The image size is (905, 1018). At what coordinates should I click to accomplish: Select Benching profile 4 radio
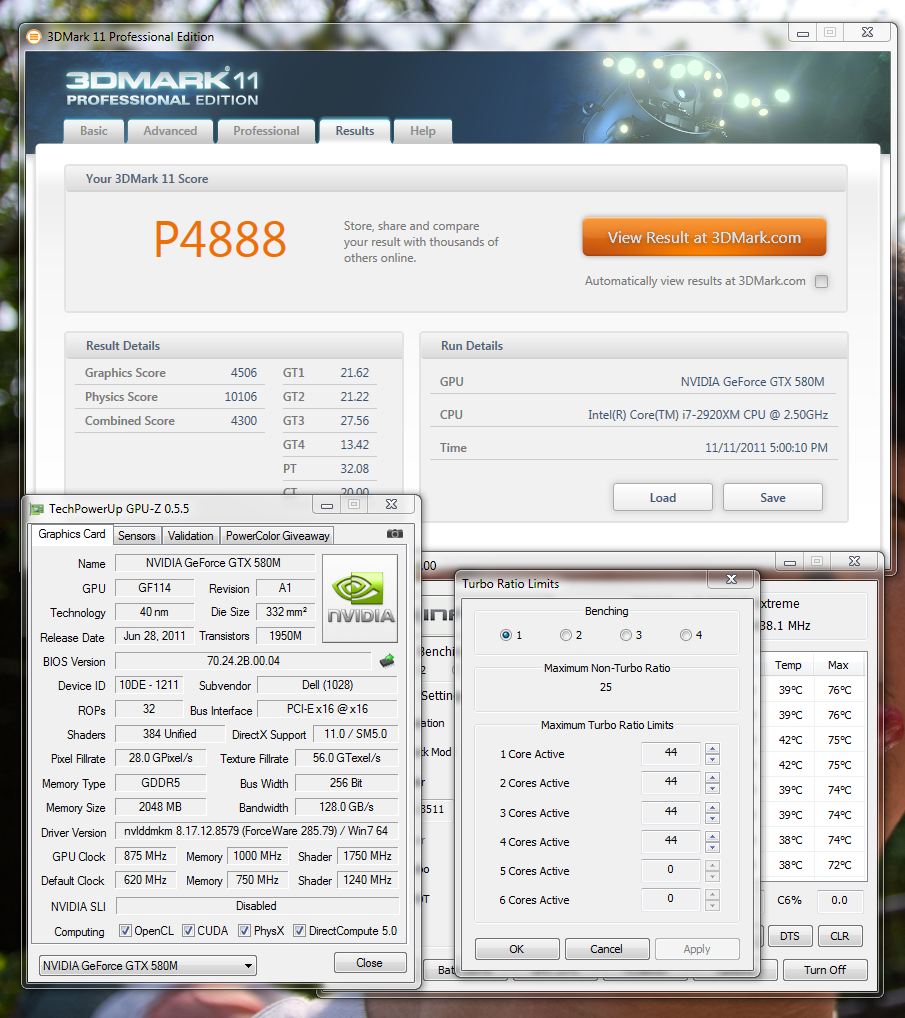pos(686,635)
